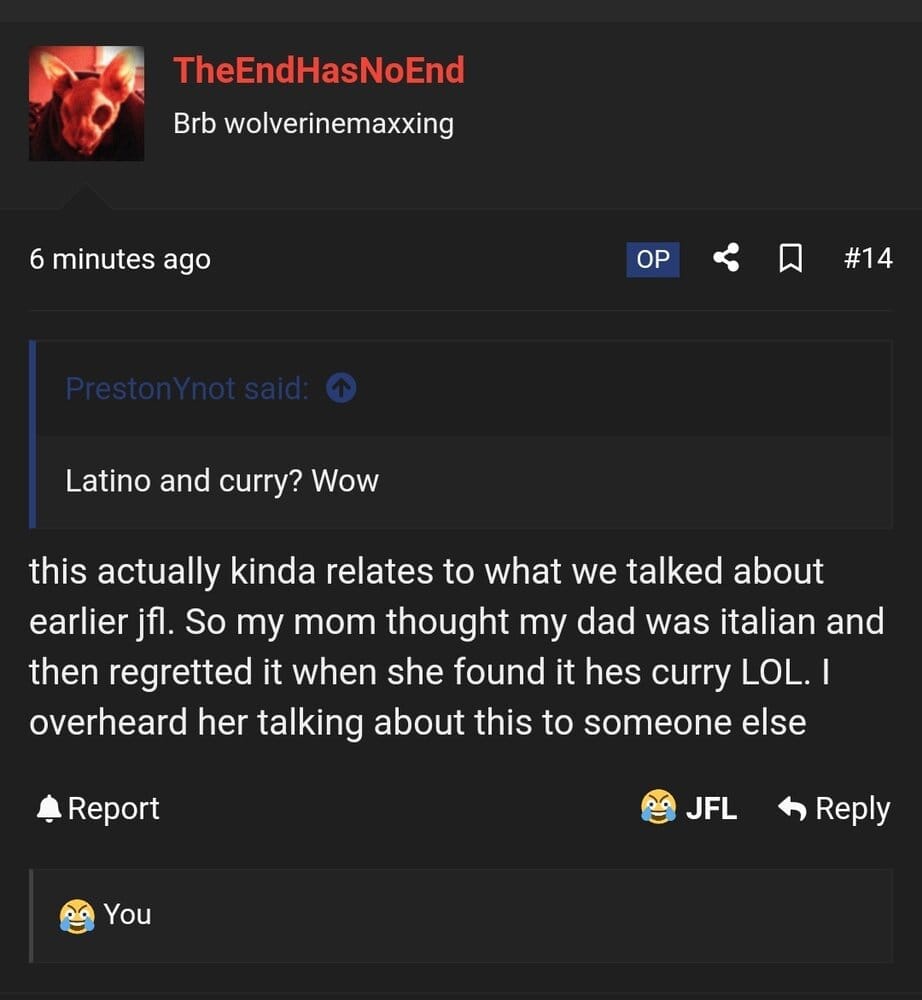This screenshot has height=1000, width=922.
Task: Click the Brb wolverinemaxxing user title
Action: pos(313,124)
